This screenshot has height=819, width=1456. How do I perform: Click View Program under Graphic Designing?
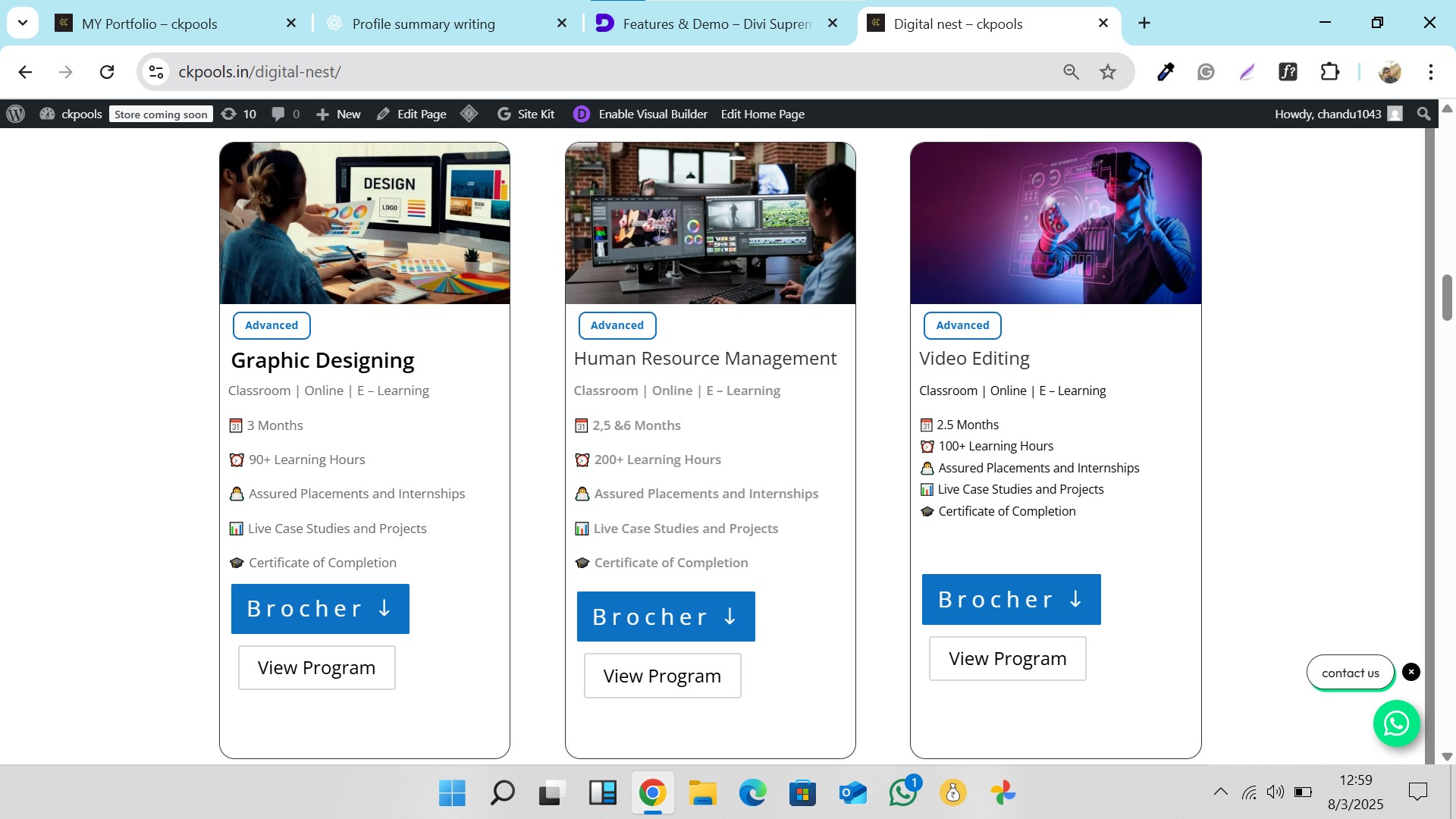[x=316, y=667]
